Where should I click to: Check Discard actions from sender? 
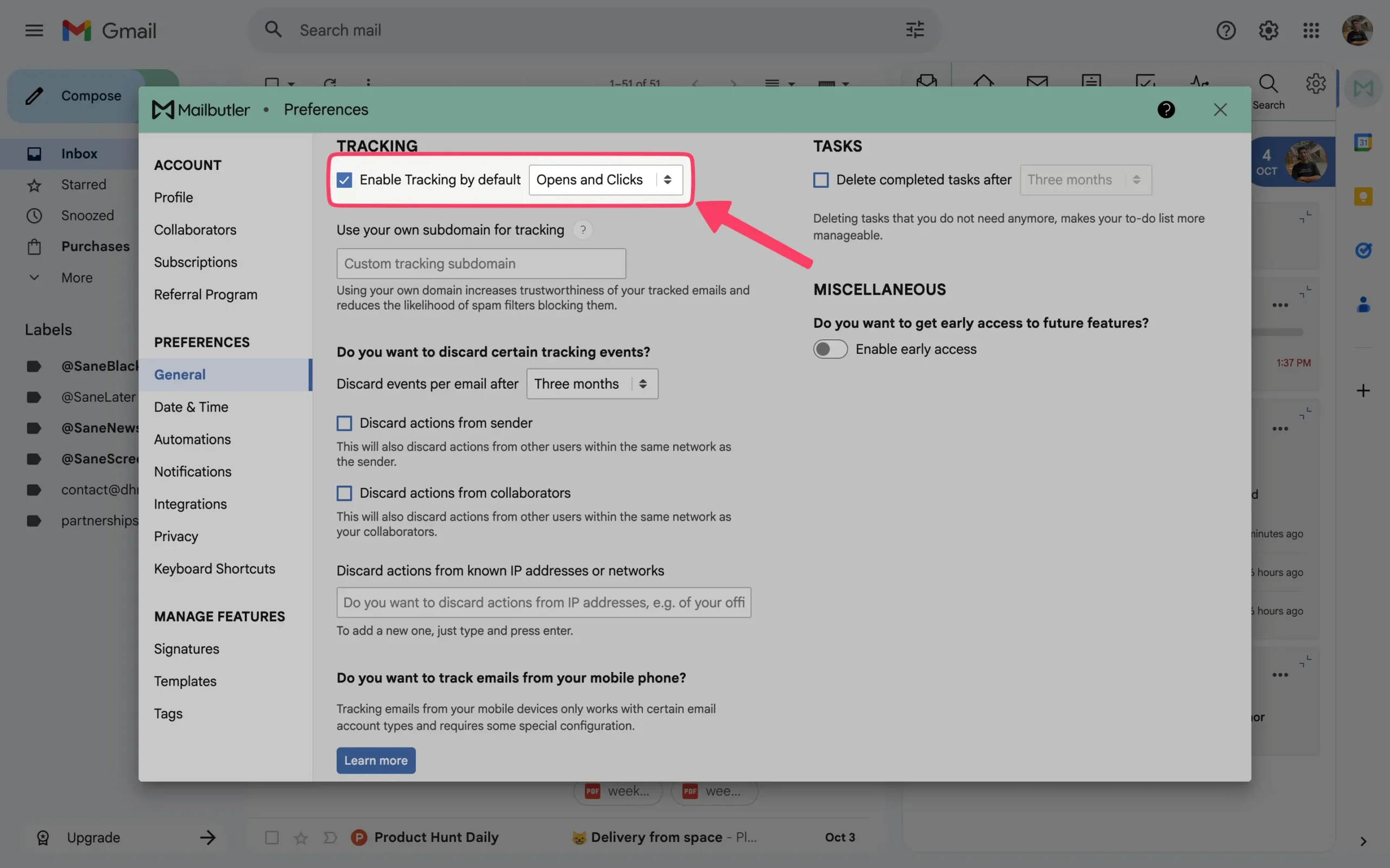click(344, 423)
